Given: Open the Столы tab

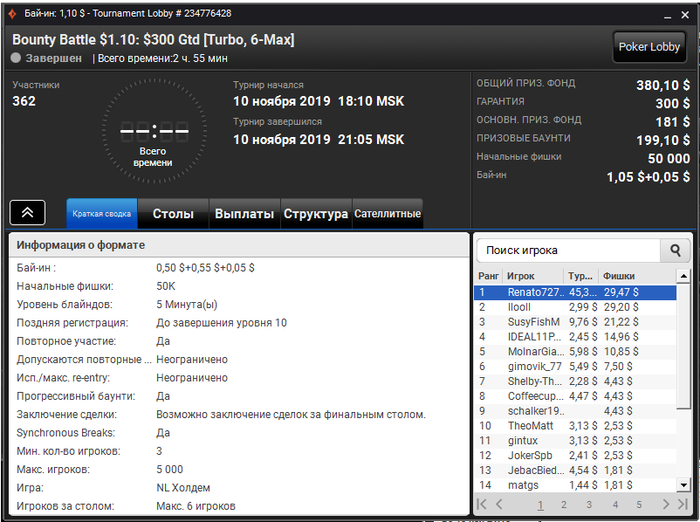Looking at the screenshot, I should click(x=173, y=213).
